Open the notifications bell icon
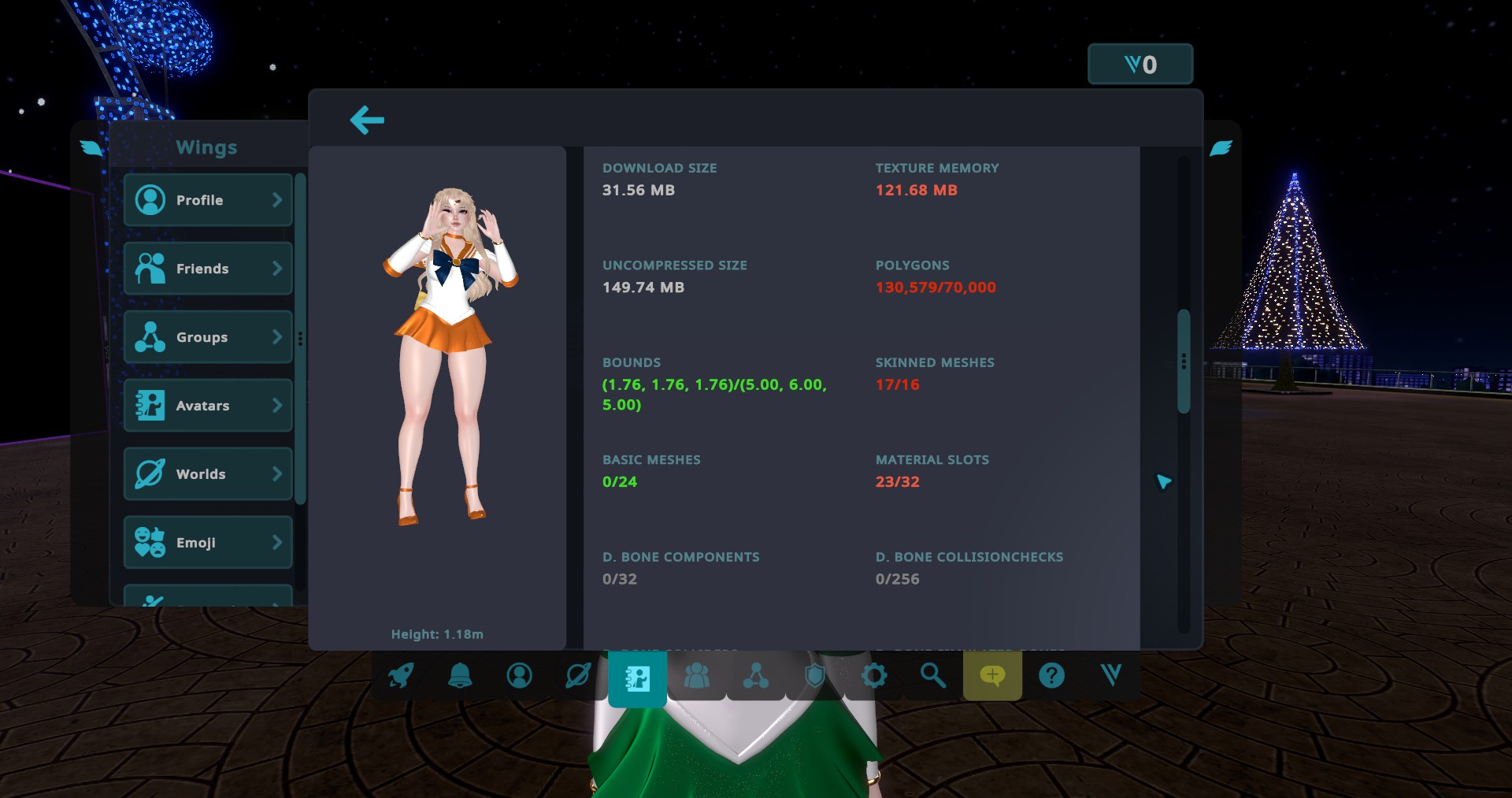This screenshot has height=798, width=1512. (x=460, y=675)
